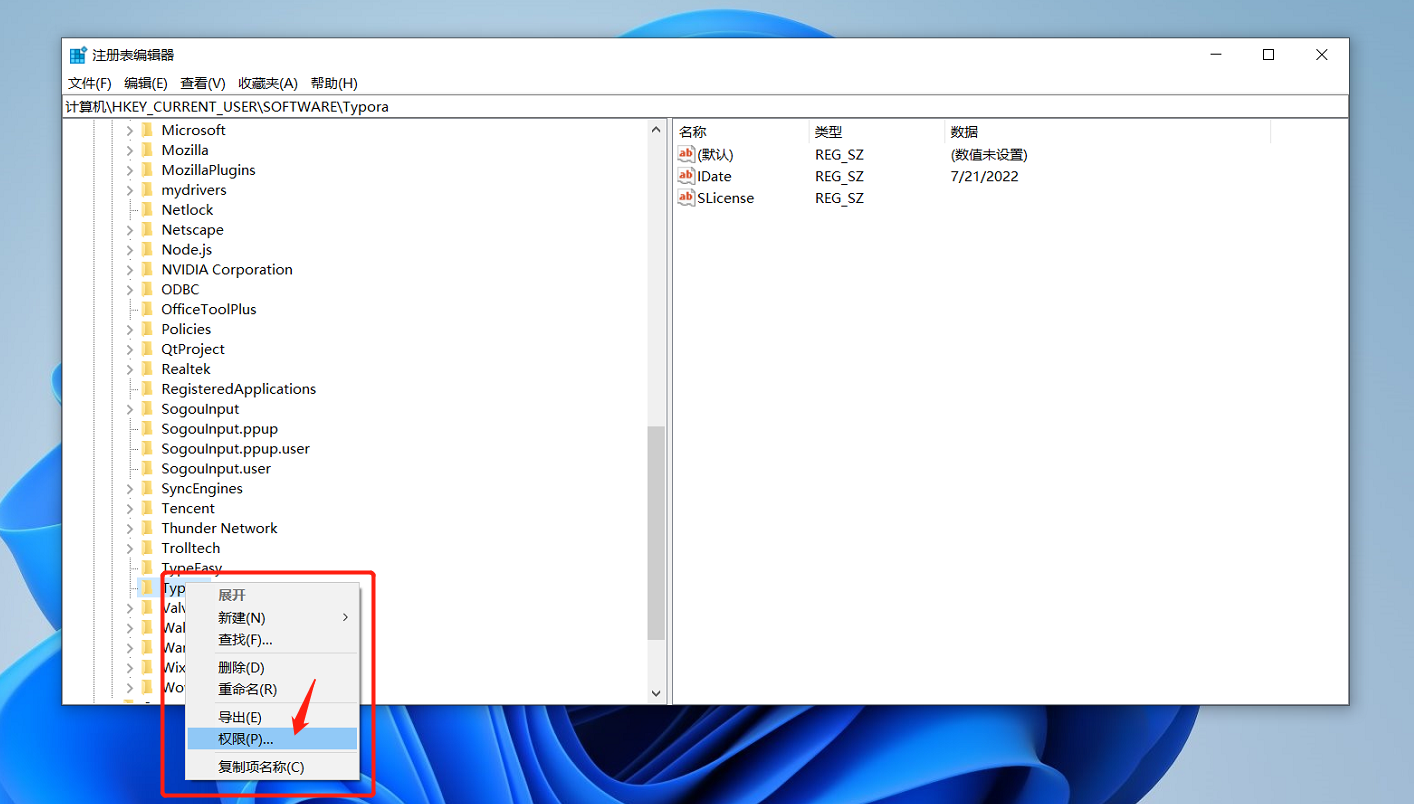Click the tree vertical scrollbar thumb
The image size is (1414, 804).
656,533
